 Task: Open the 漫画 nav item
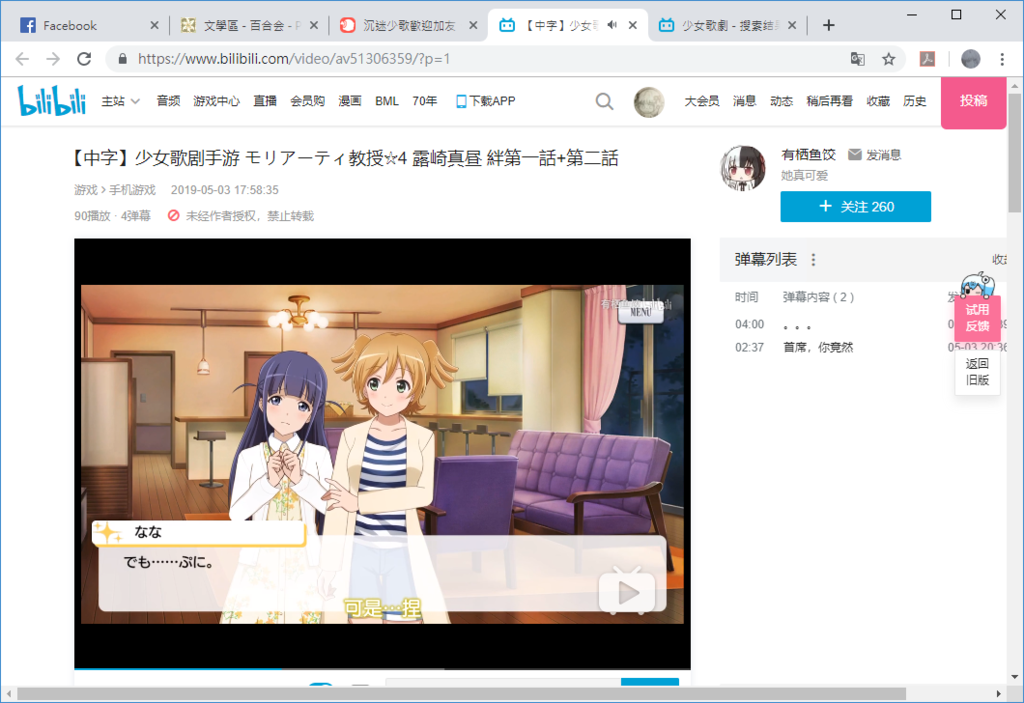click(349, 101)
